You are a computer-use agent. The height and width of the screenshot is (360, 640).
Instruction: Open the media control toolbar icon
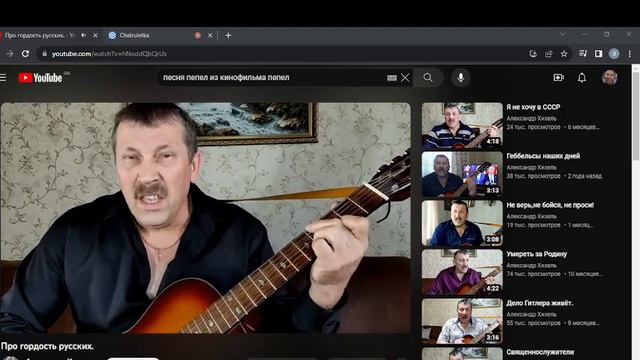(583, 53)
